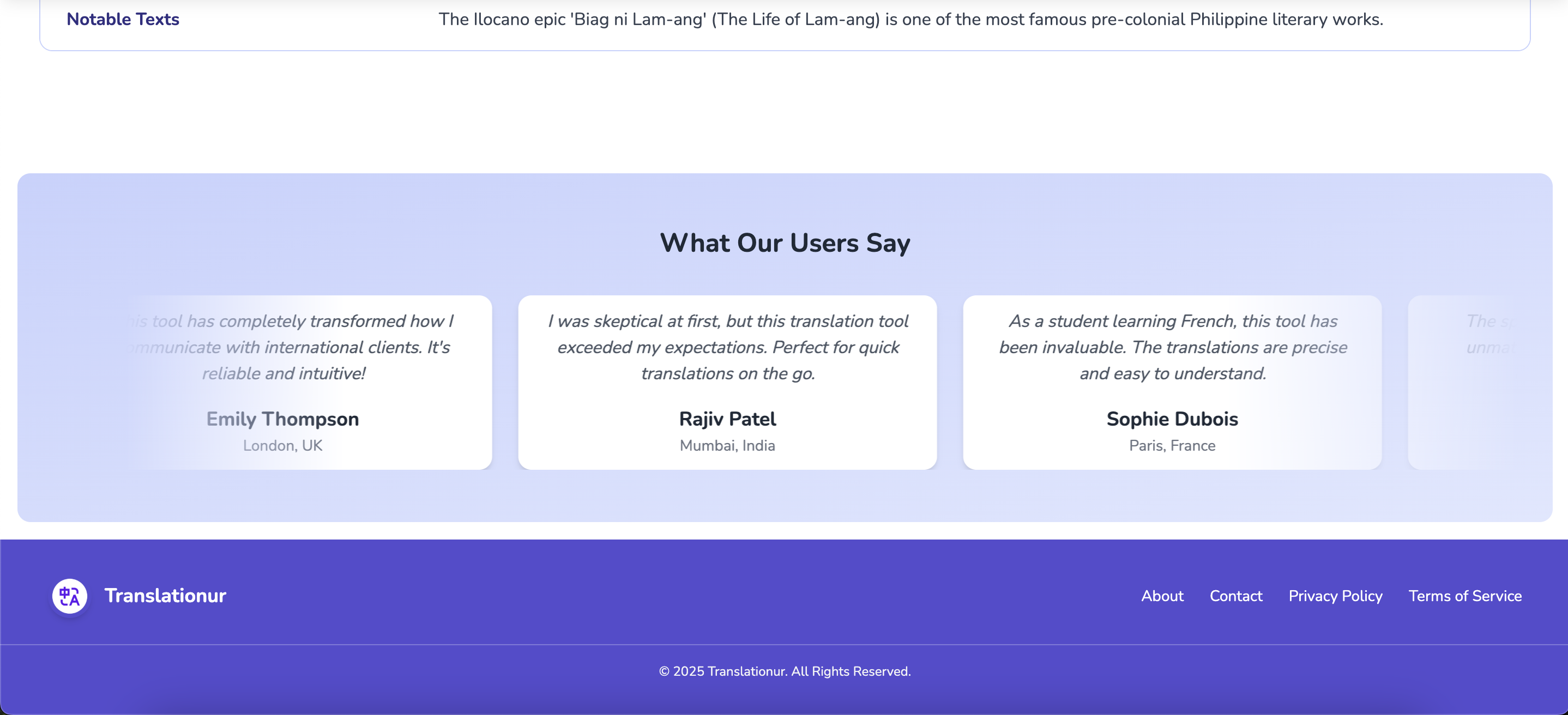
Task: Open the Privacy Policy link
Action: 1335,596
